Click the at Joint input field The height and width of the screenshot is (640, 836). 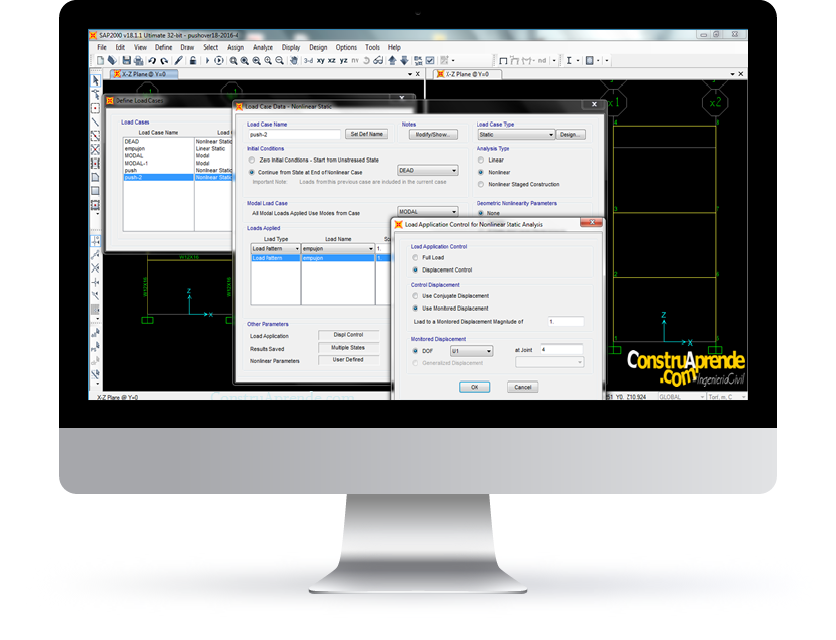pyautogui.click(x=561, y=350)
